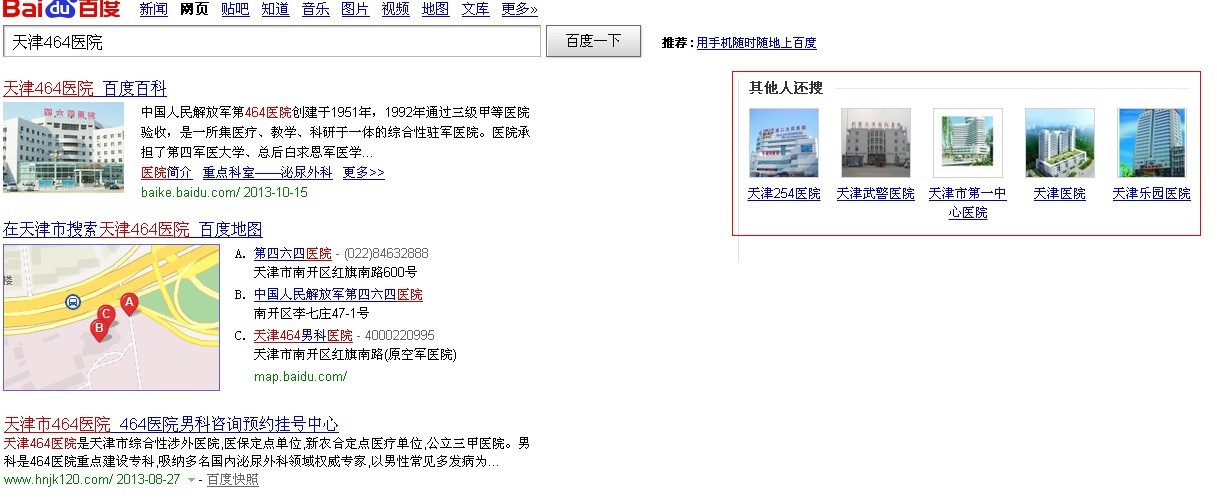The width and height of the screenshot is (1217, 499).
Task: Open related search 天津医院 text link
Action: [x=1060, y=194]
